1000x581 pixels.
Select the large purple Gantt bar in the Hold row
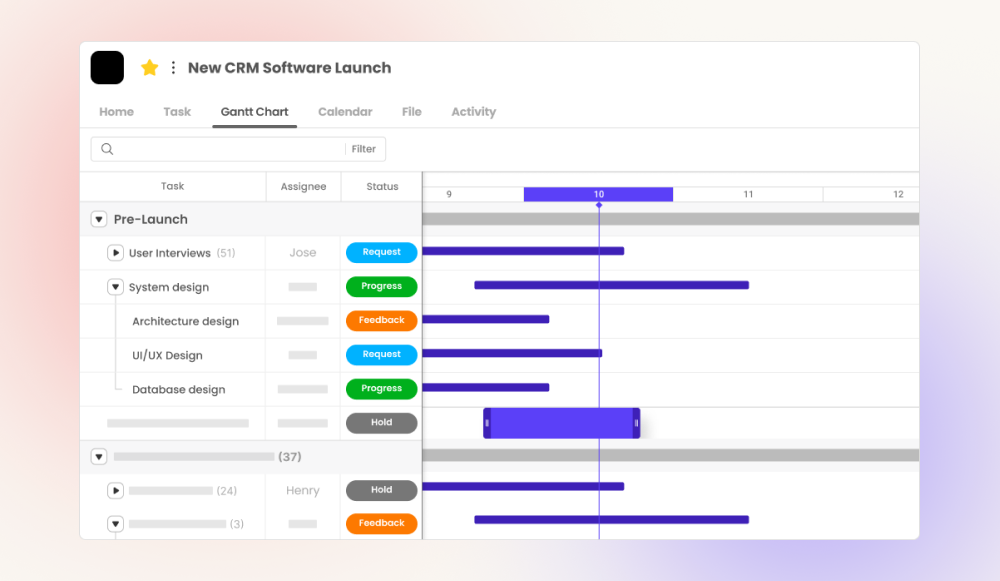(x=561, y=423)
